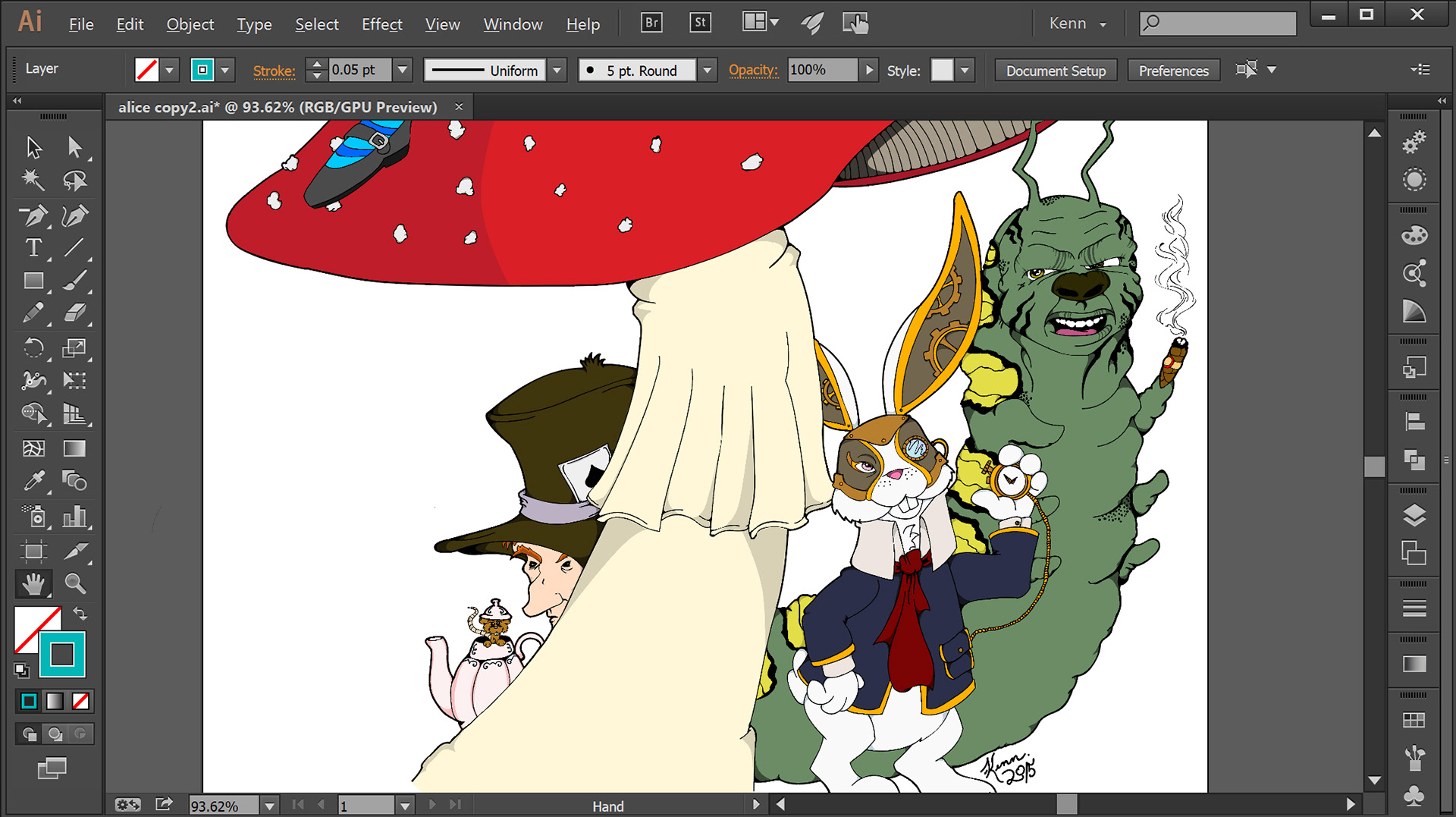Select the Artboard tool

click(33, 551)
